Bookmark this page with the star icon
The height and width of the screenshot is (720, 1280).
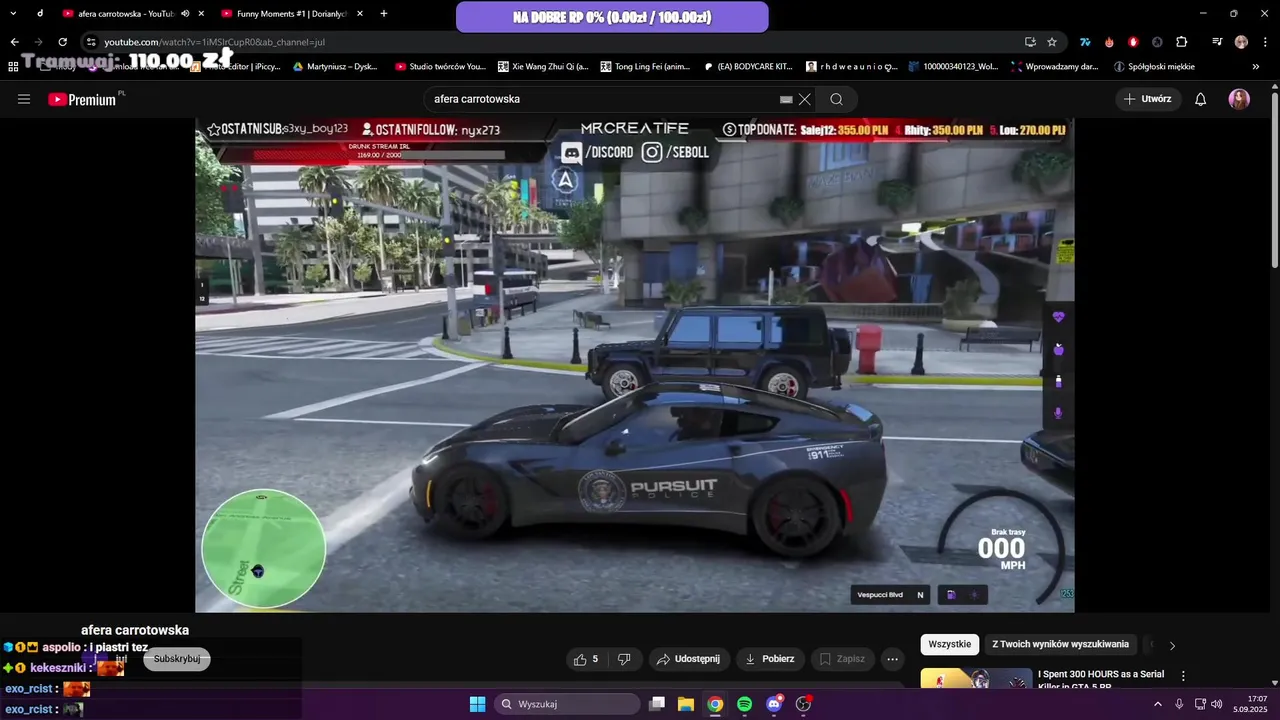[1052, 42]
